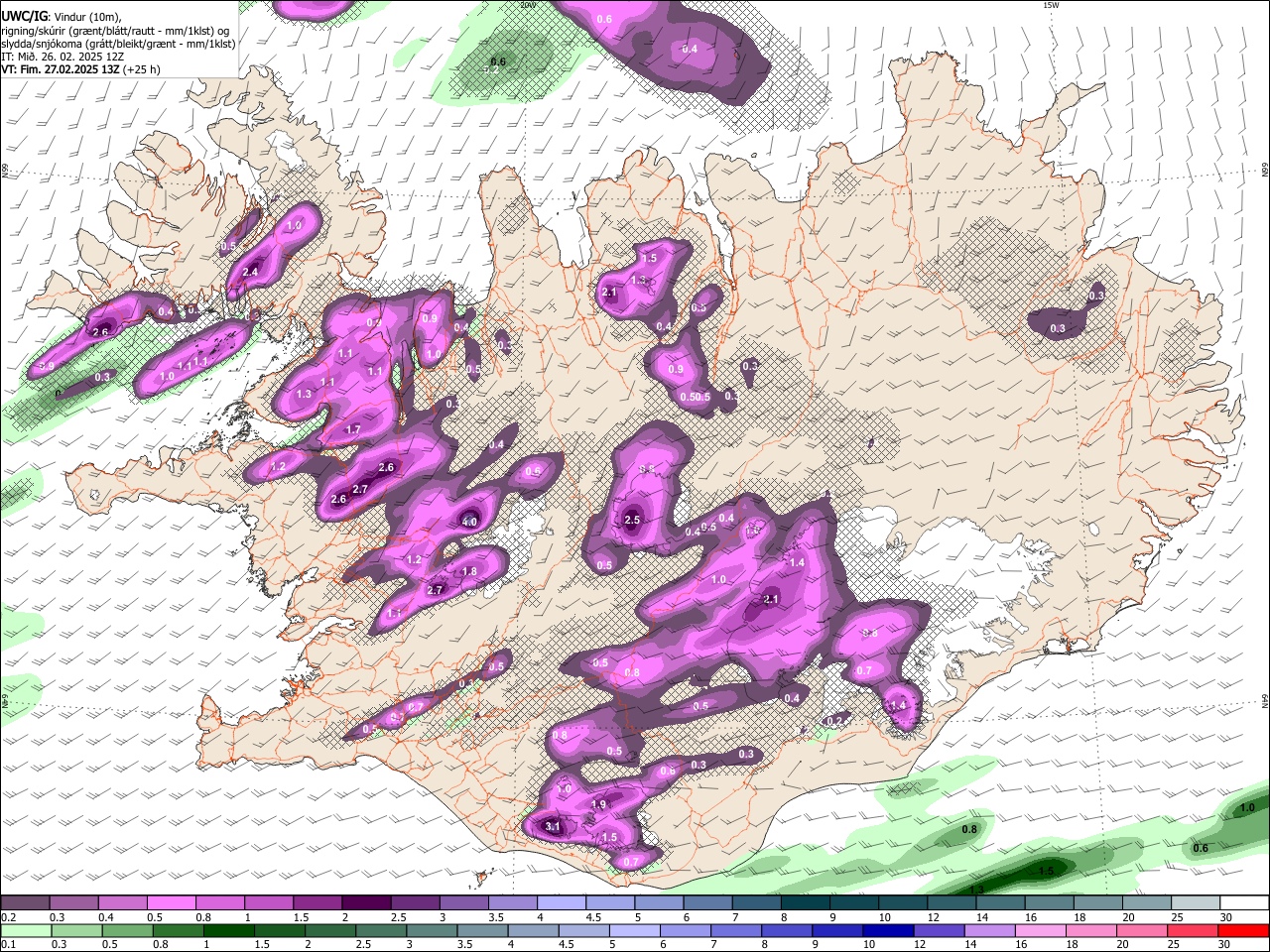This screenshot has width=1270, height=952.
Task: Select the snow legend swatch for 6–7 mm
Action: [706, 903]
